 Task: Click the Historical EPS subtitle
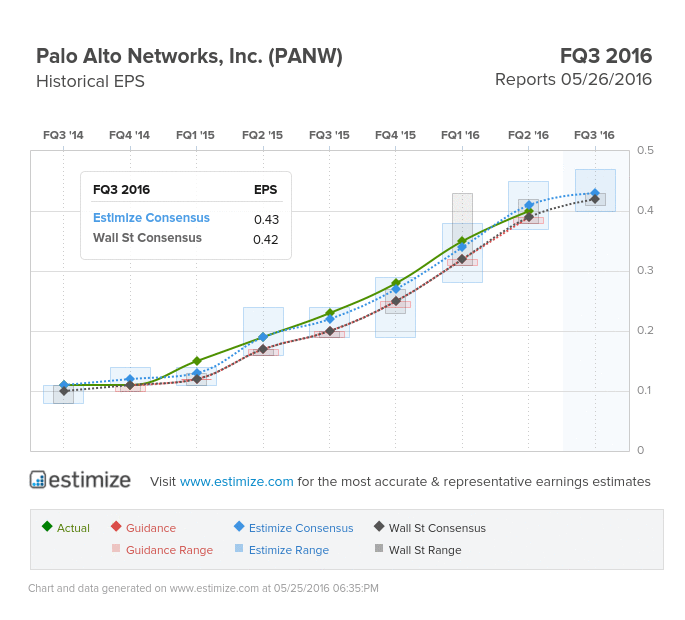click(x=90, y=81)
